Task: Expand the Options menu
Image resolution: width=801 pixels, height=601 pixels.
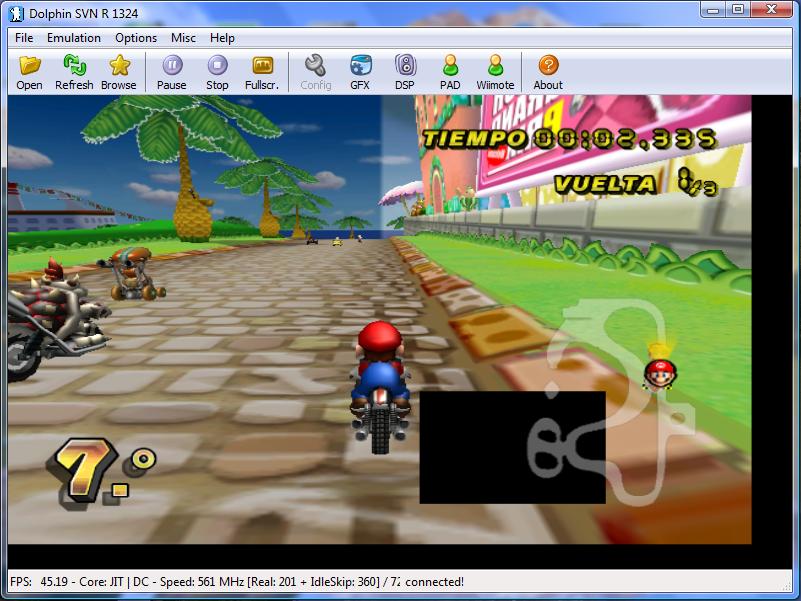Action: 136,38
